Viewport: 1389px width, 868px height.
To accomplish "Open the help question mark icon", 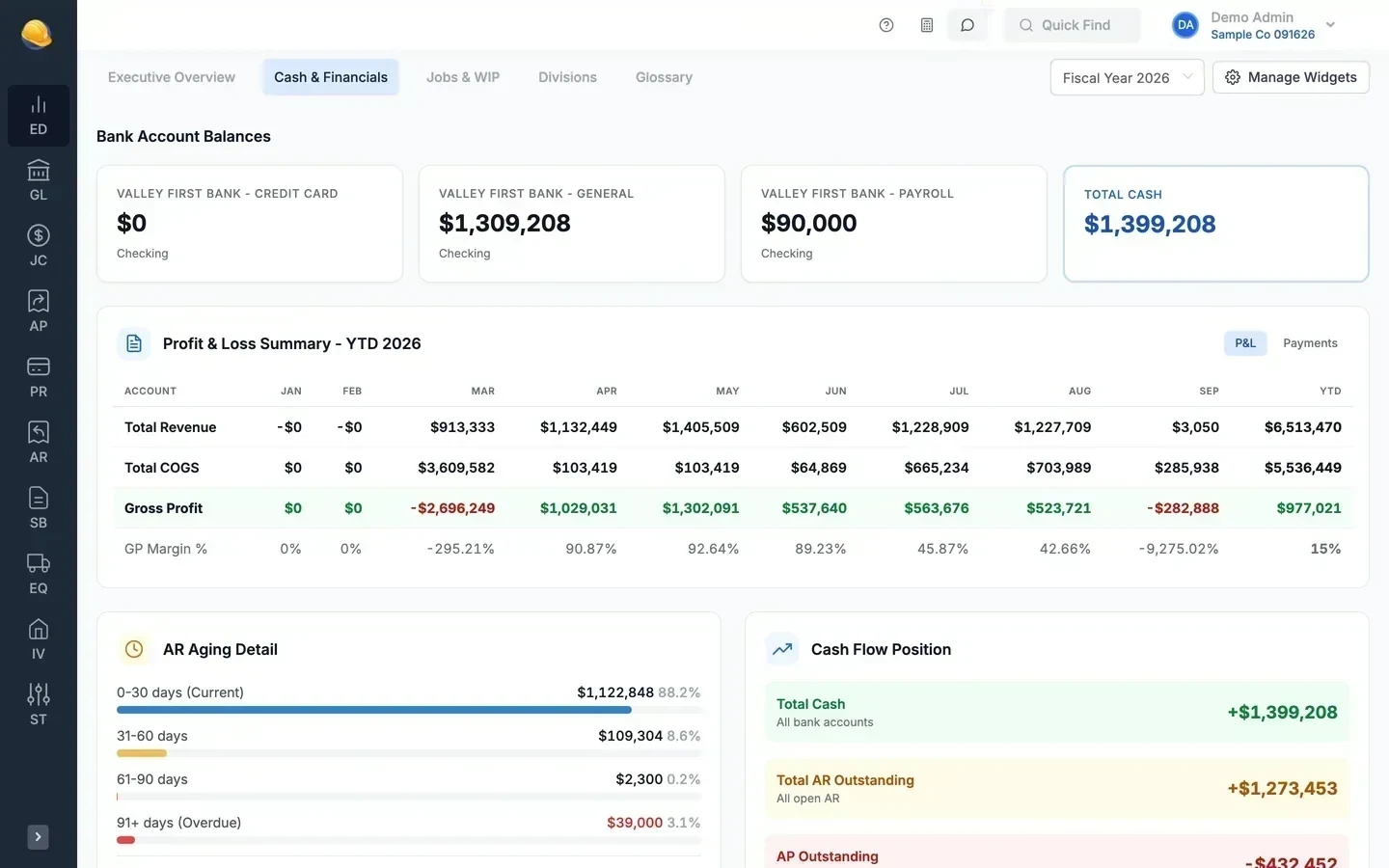I will [x=886, y=25].
